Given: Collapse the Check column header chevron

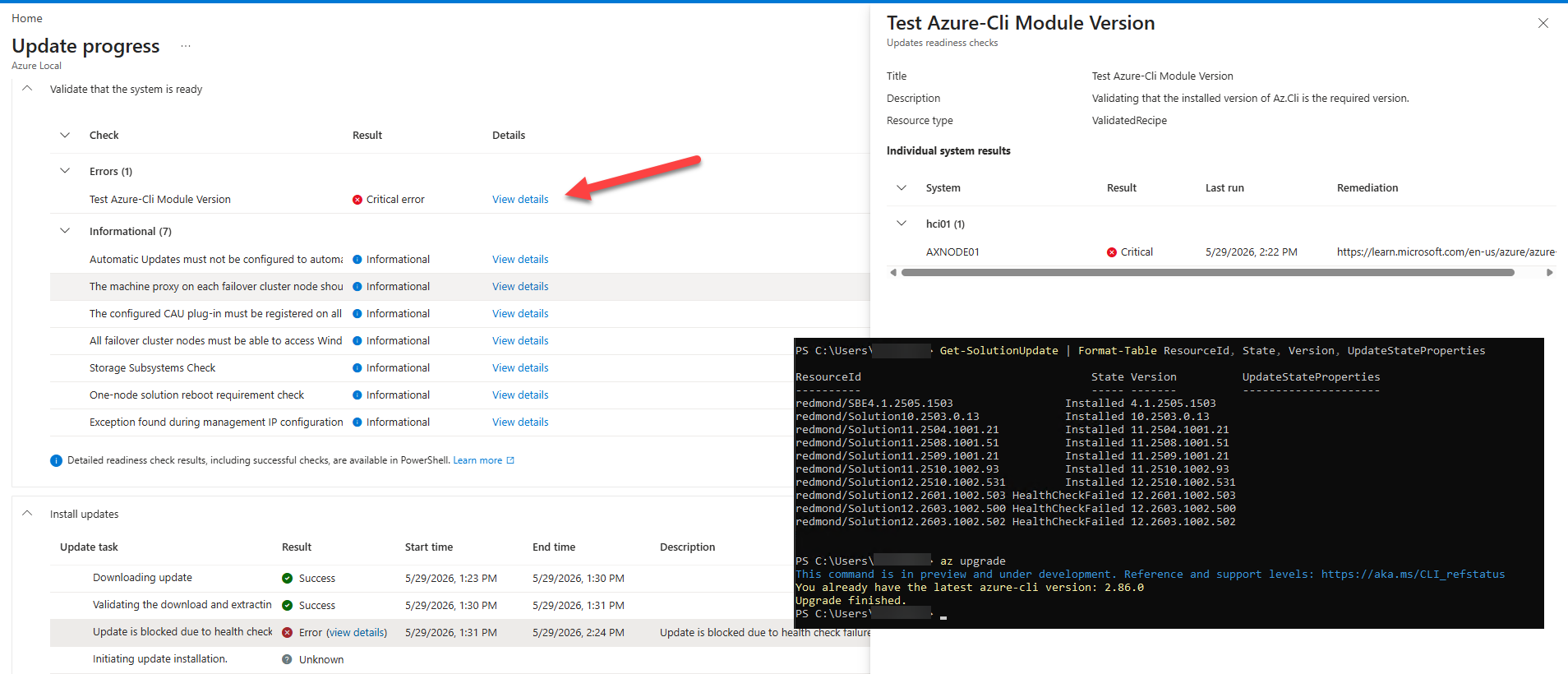Looking at the screenshot, I should [65, 135].
